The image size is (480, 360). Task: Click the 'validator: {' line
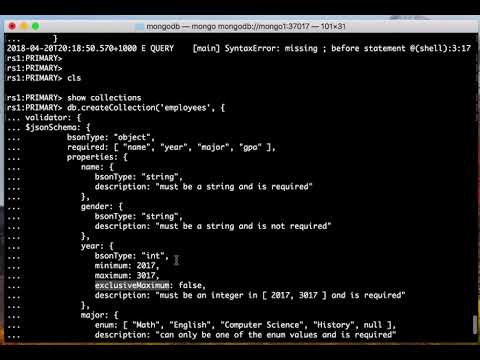pyautogui.click(x=53, y=117)
